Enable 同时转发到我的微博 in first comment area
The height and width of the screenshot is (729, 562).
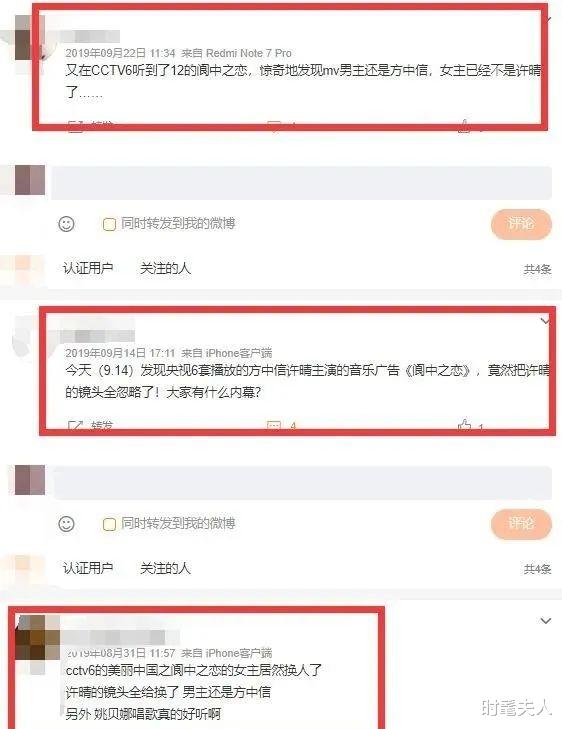coord(109,225)
